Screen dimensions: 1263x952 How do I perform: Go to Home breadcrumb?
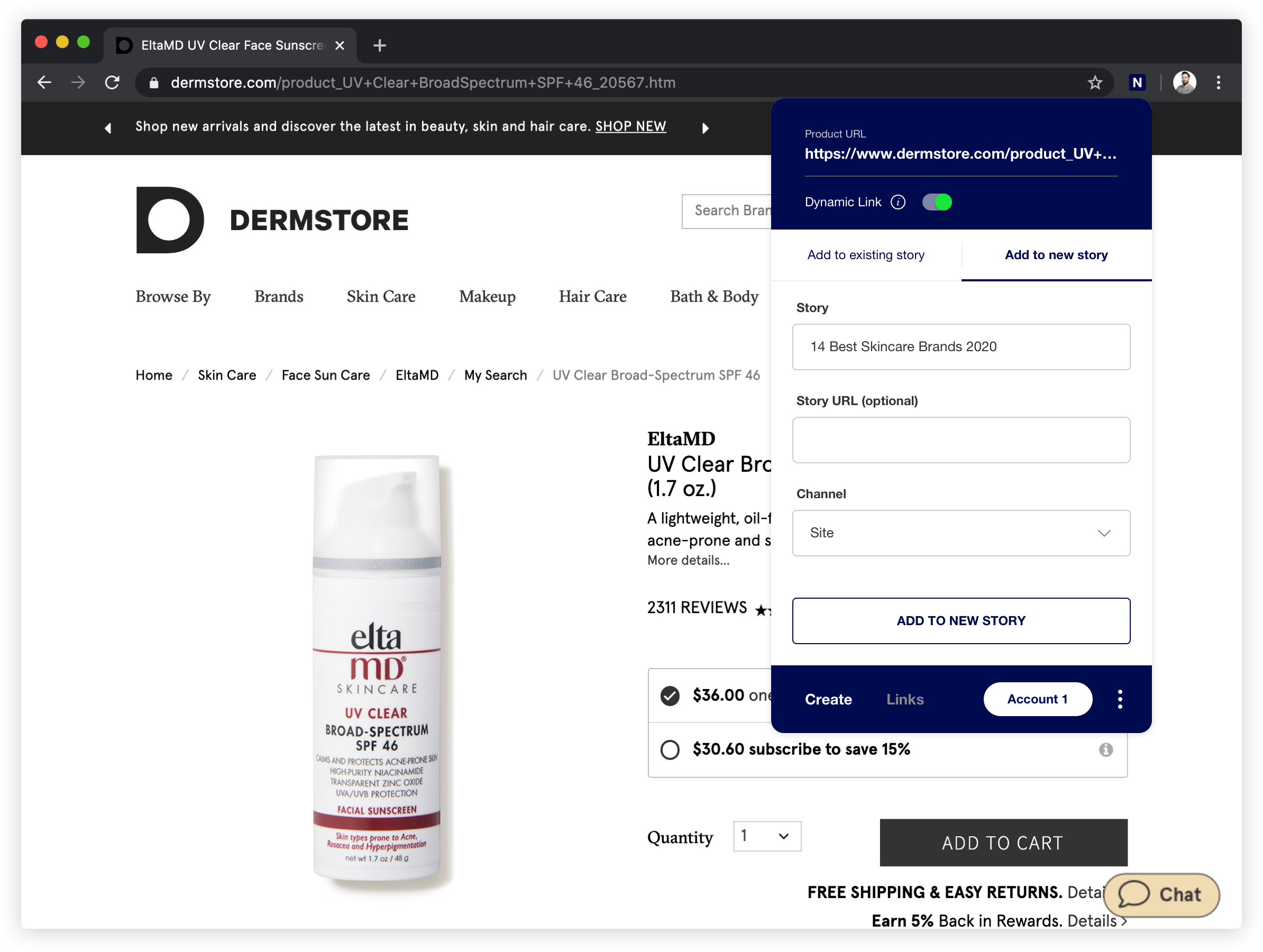click(153, 375)
